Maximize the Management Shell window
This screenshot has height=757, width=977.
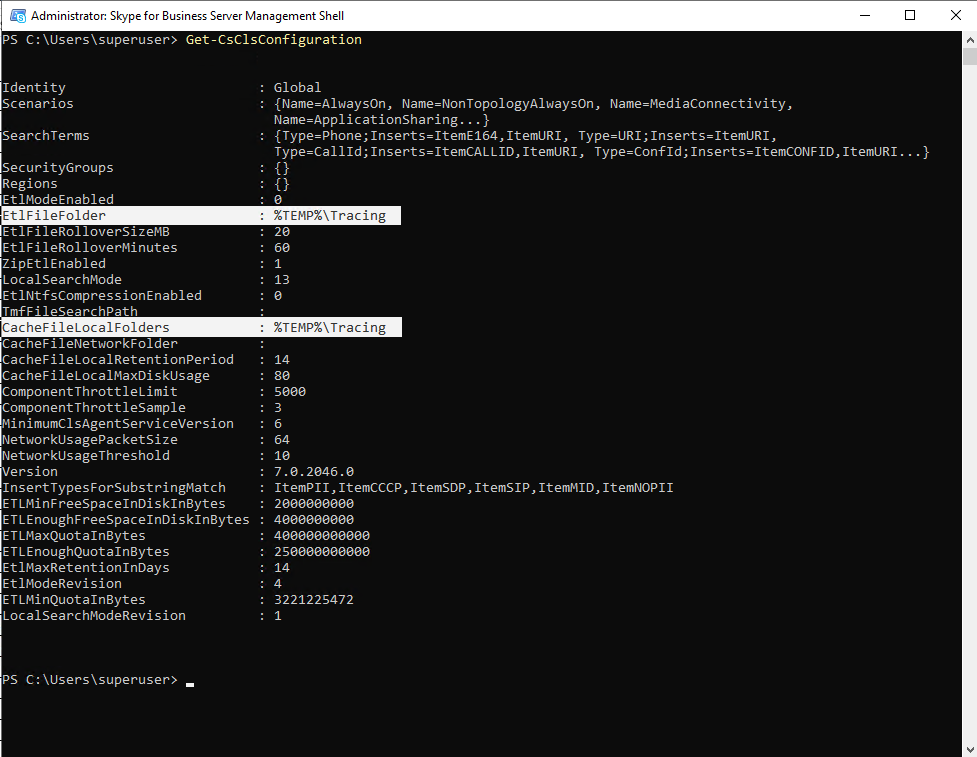point(910,16)
